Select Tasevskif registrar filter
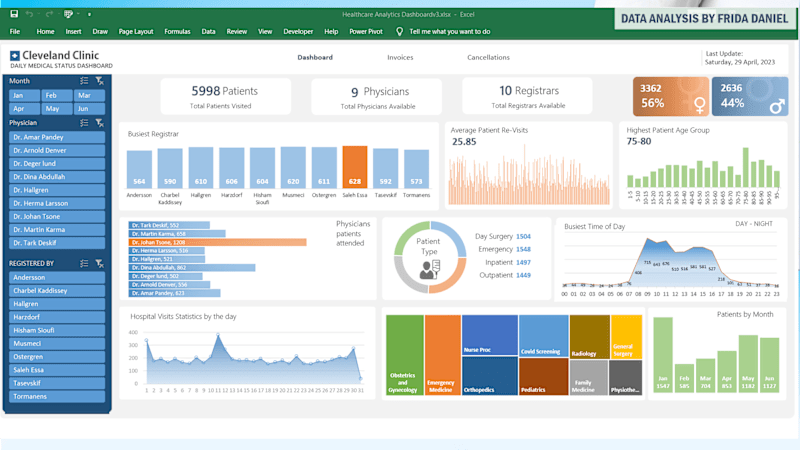This screenshot has height=450, width=800. point(57,384)
